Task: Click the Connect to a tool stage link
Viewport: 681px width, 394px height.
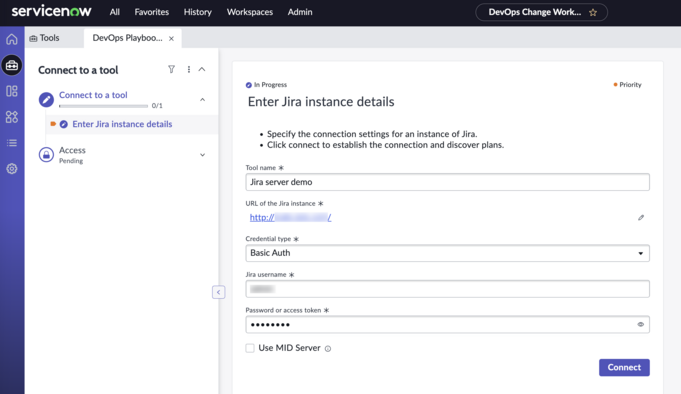Action: coord(93,95)
